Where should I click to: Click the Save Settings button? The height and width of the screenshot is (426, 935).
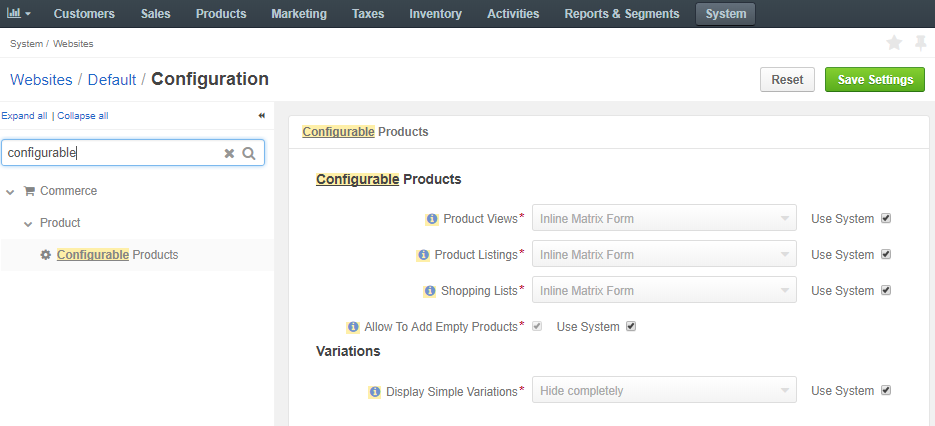click(x=875, y=79)
